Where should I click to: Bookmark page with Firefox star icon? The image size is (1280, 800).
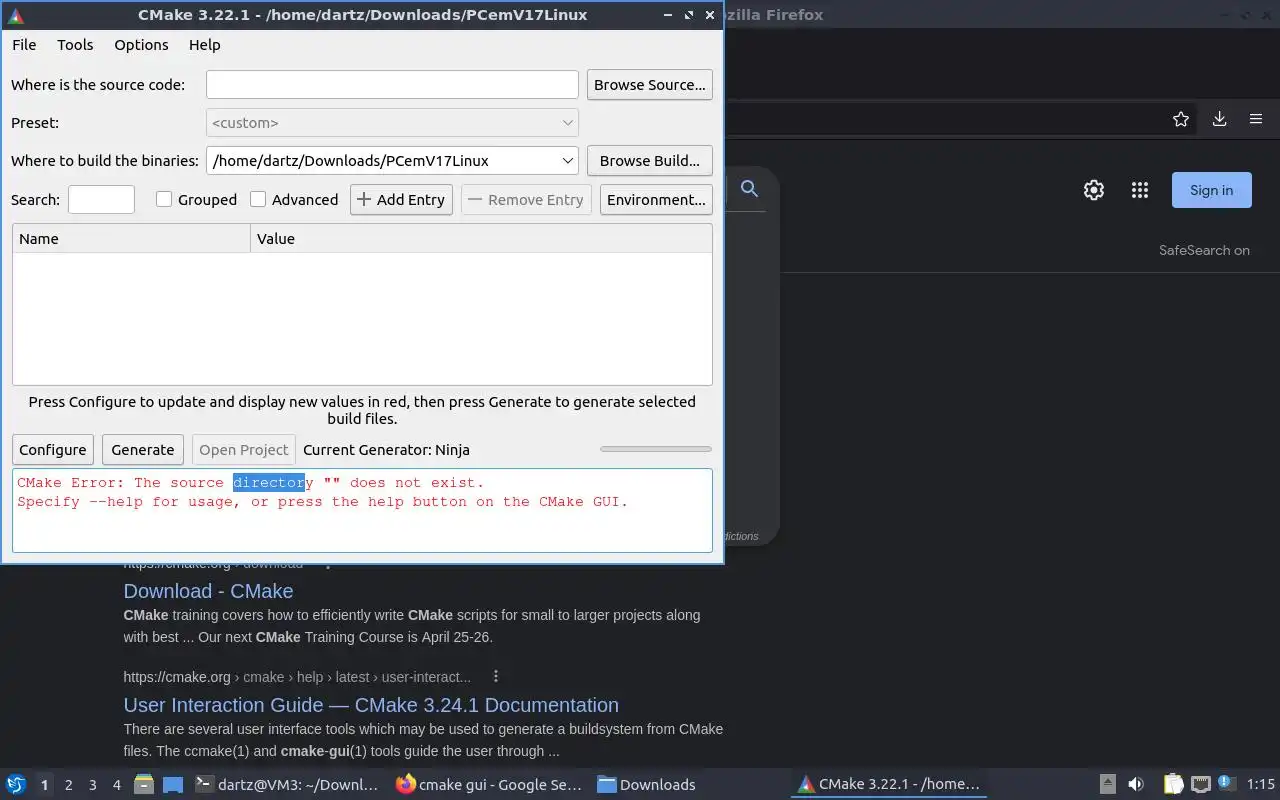point(1181,119)
